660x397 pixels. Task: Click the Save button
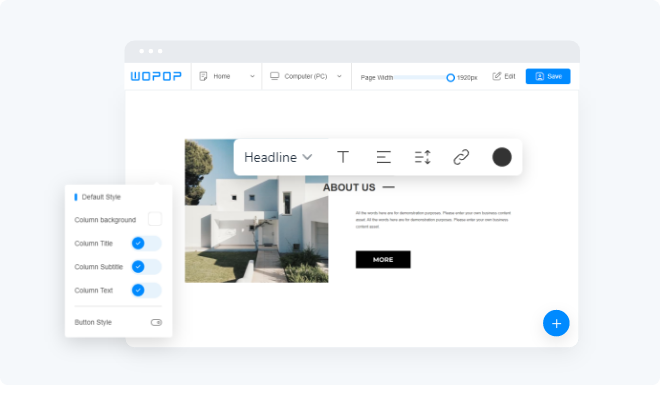point(548,76)
